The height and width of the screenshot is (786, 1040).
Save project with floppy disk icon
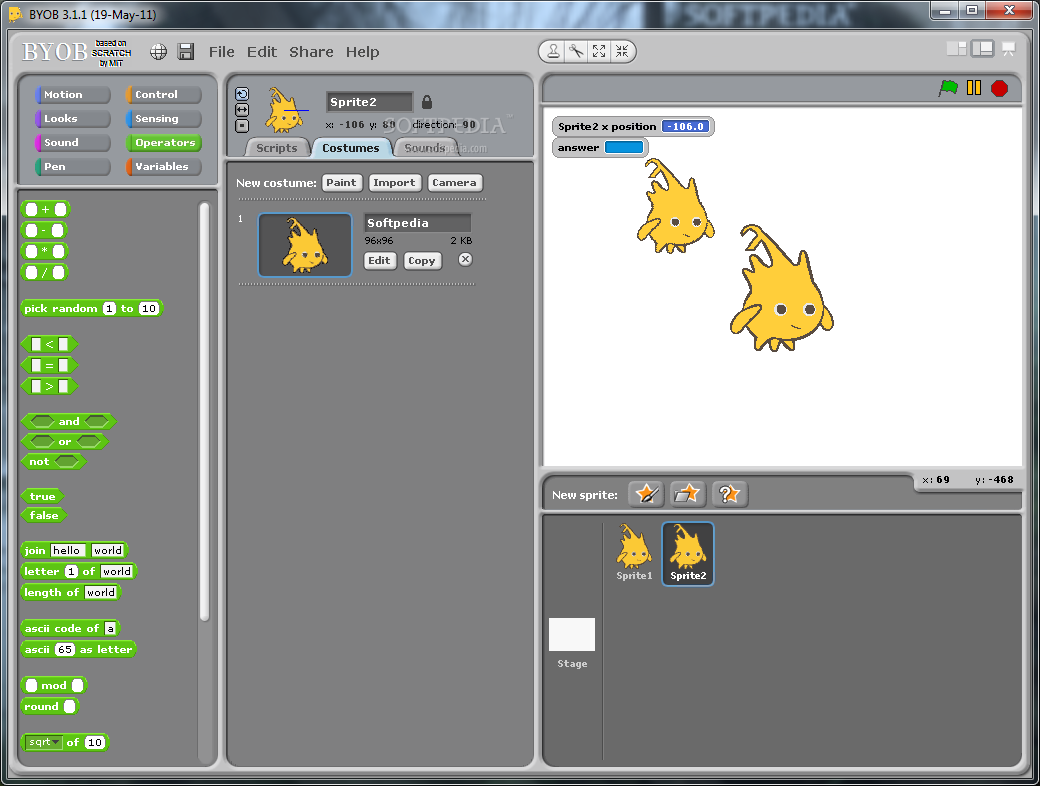[186, 52]
